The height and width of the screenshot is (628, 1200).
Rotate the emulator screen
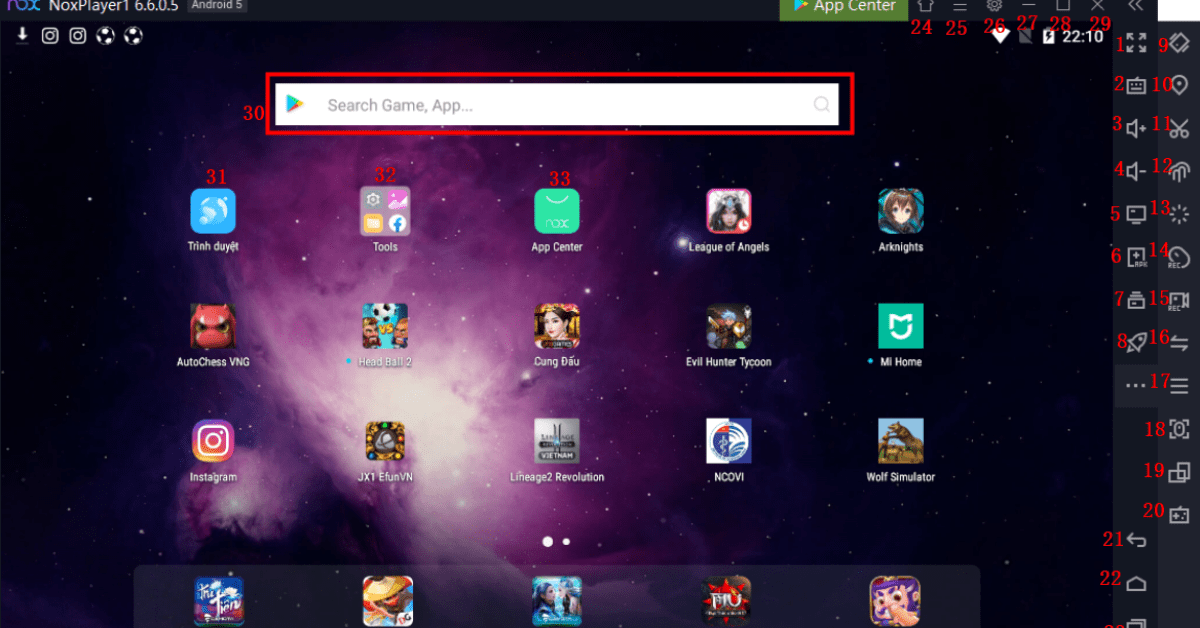[x=1180, y=43]
